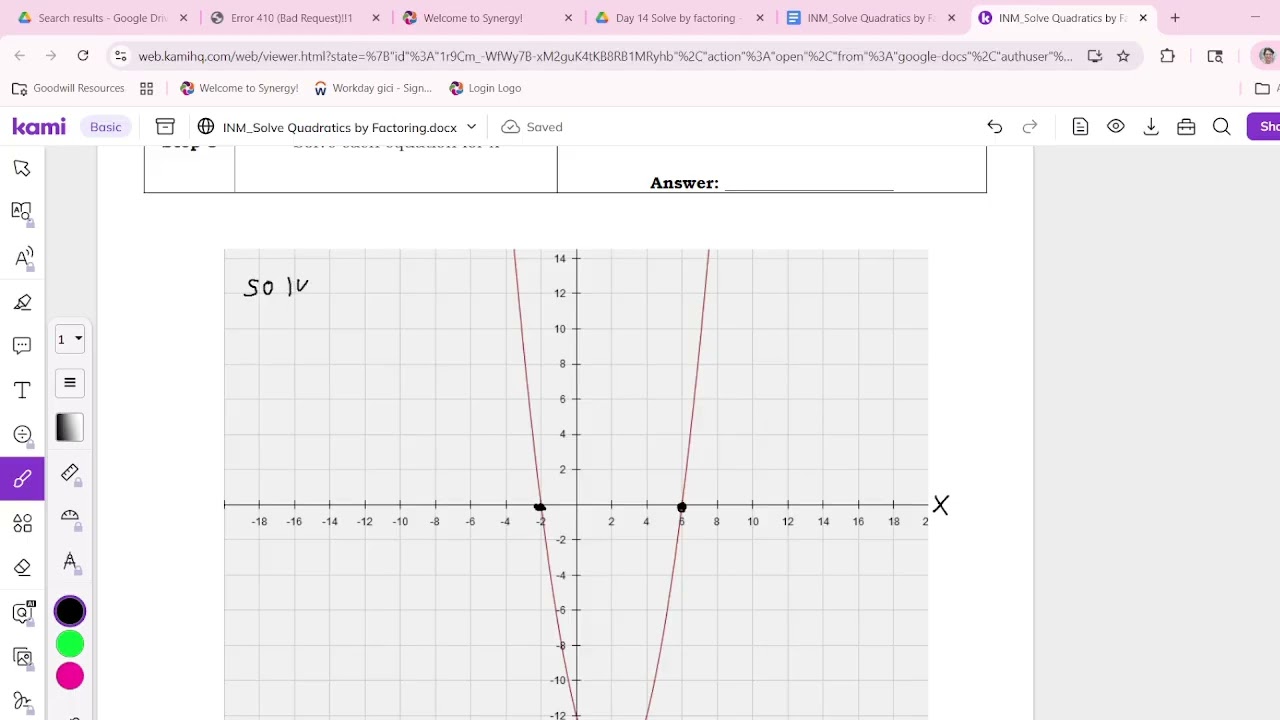Image resolution: width=1280 pixels, height=720 pixels.
Task: Install app icon in address bar
Action: point(1095,56)
